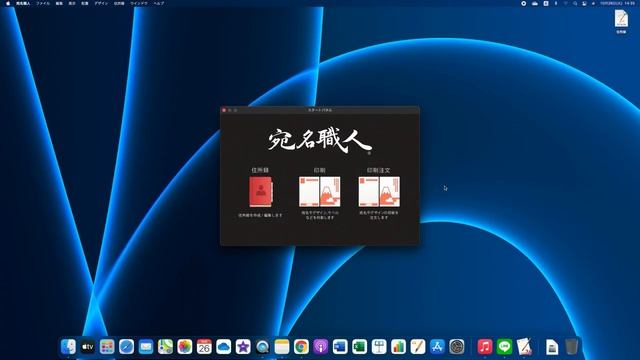Click the blue cloud app in Dock

point(224,347)
